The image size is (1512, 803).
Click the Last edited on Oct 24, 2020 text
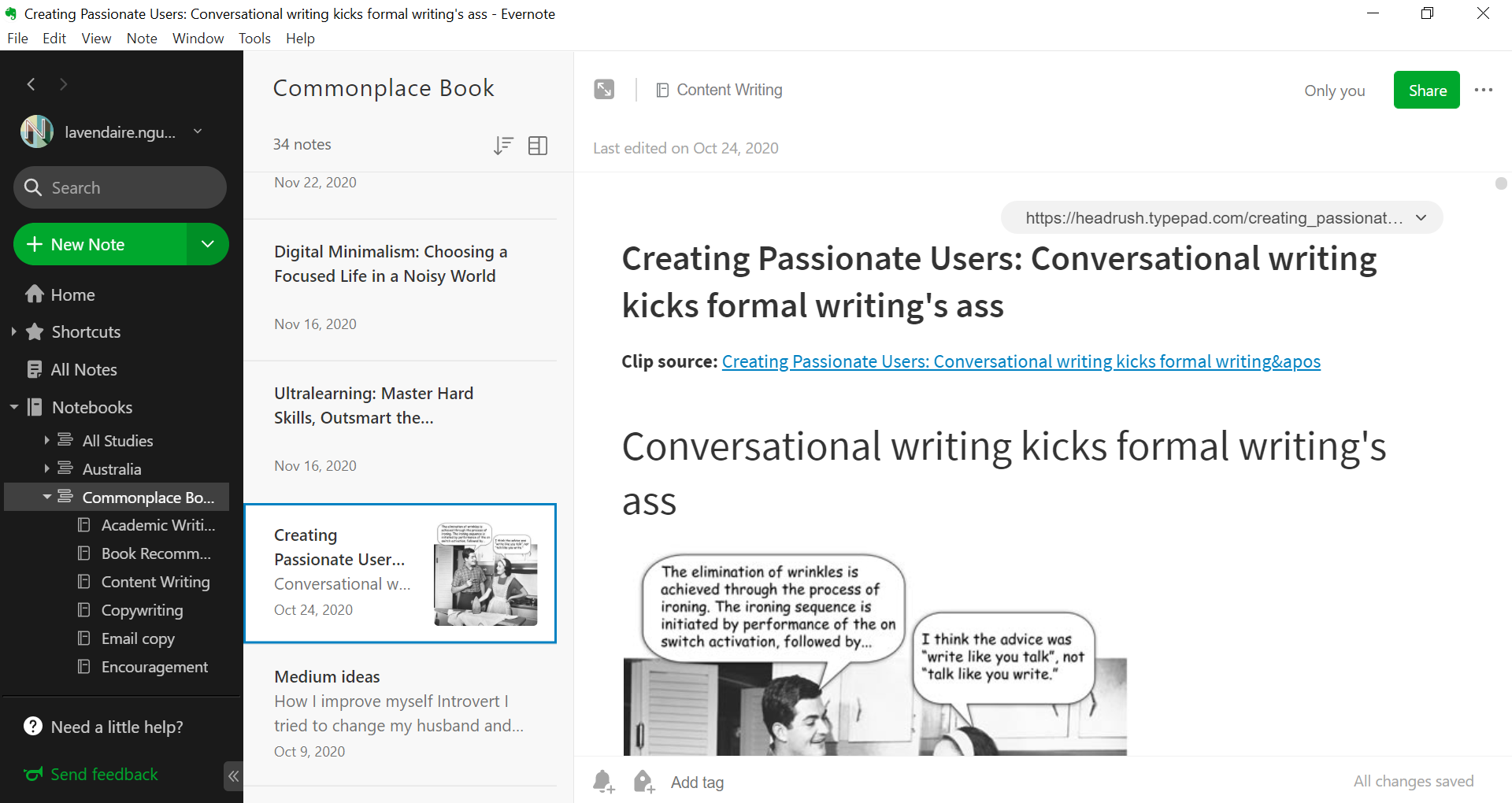[686, 148]
